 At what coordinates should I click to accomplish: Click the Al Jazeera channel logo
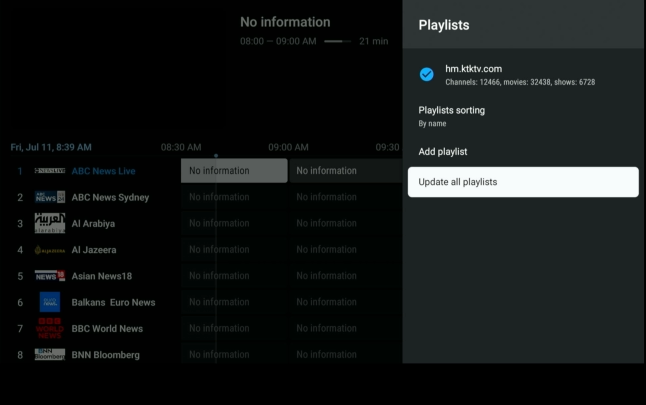click(50, 250)
